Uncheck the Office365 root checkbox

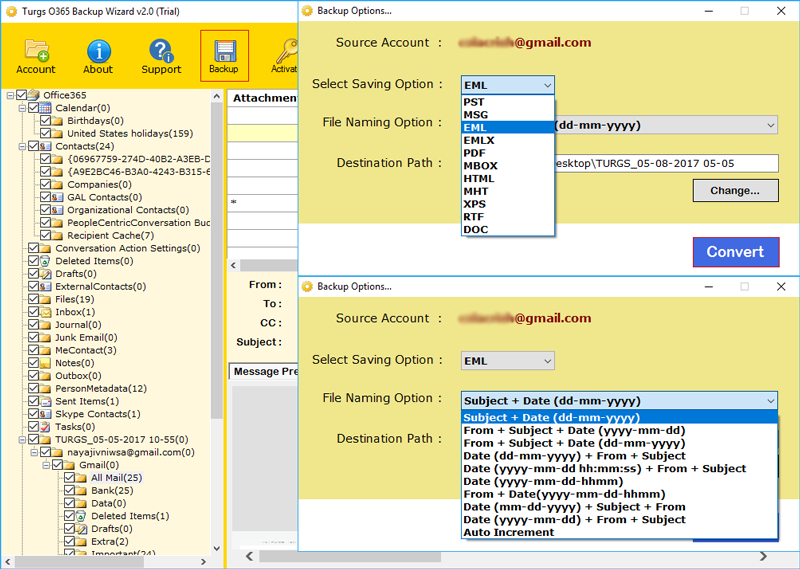point(21,95)
